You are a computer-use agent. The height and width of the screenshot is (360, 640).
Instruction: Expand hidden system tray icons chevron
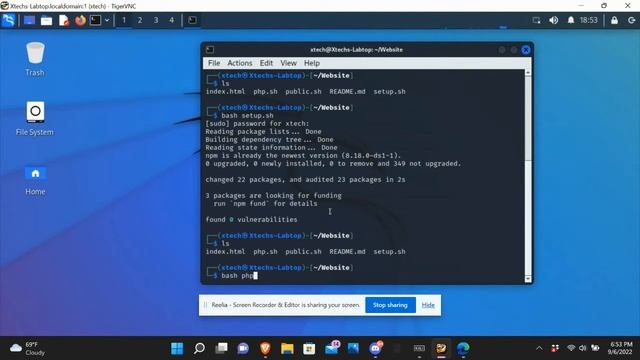[x=539, y=348]
